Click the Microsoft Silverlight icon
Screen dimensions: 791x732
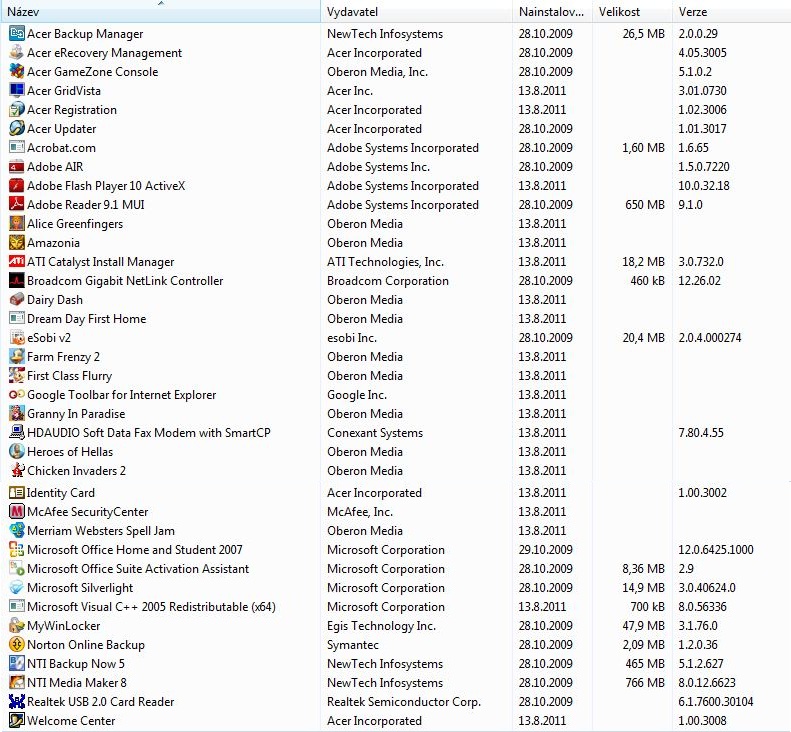(17, 587)
